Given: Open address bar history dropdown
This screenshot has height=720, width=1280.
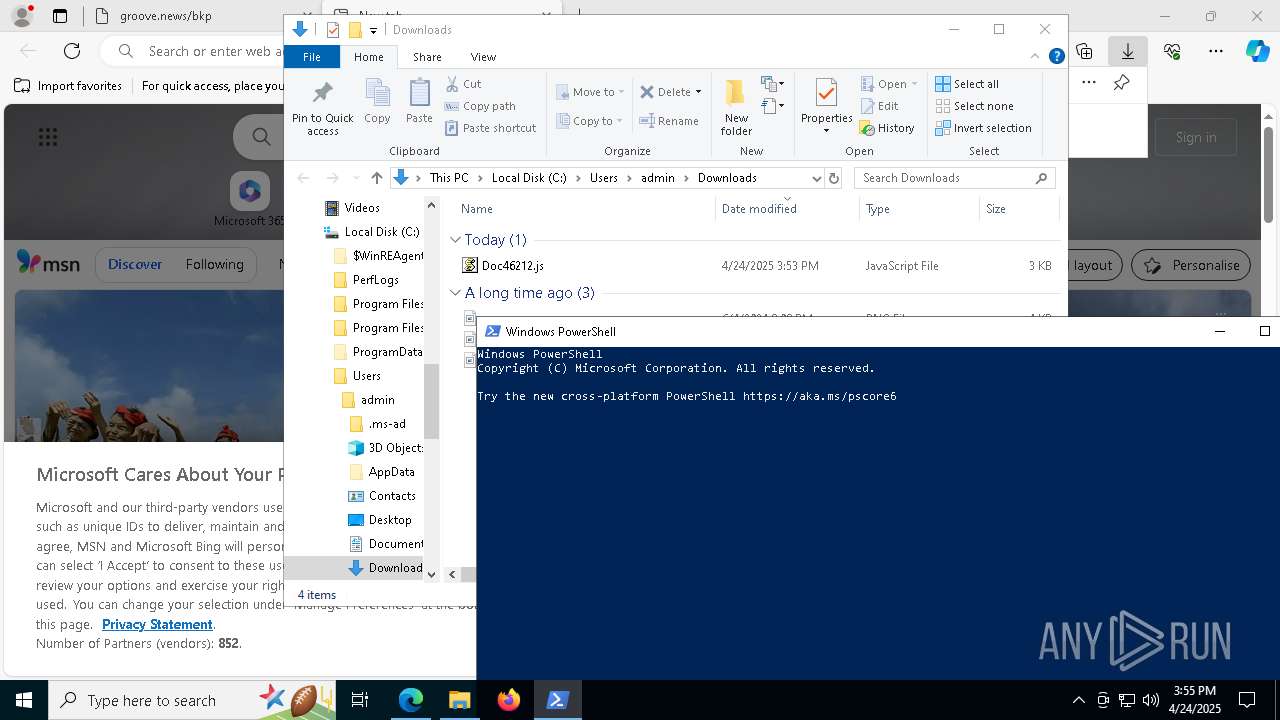Looking at the screenshot, I should pyautogui.click(x=816, y=178).
